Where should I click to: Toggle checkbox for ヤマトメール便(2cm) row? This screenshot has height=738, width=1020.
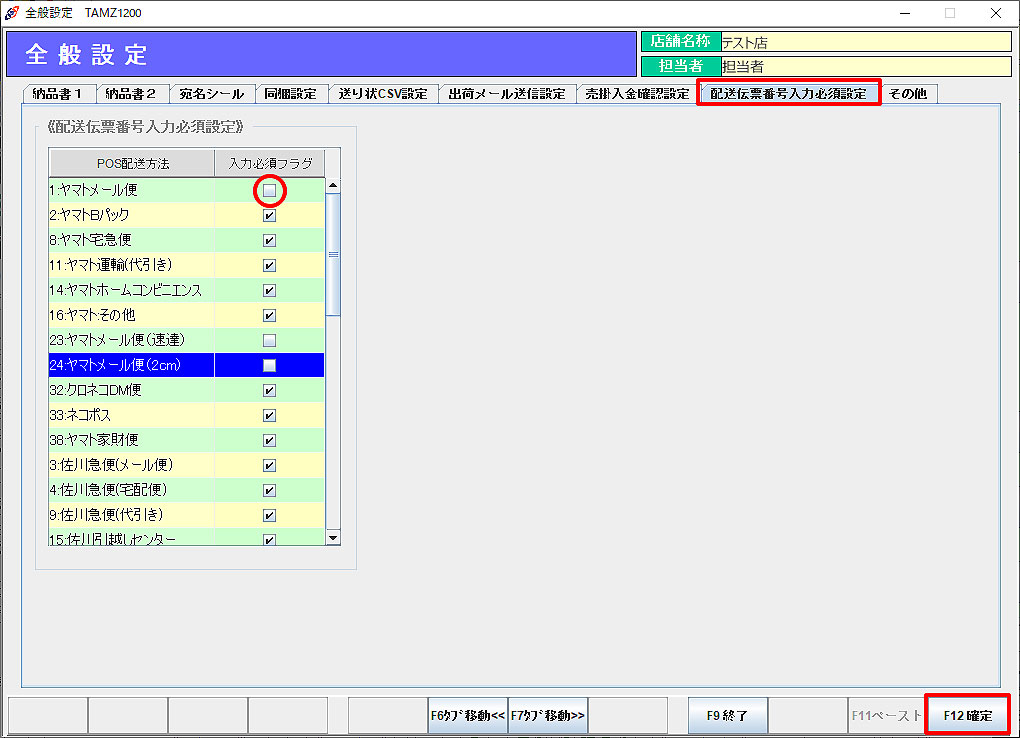(269, 365)
